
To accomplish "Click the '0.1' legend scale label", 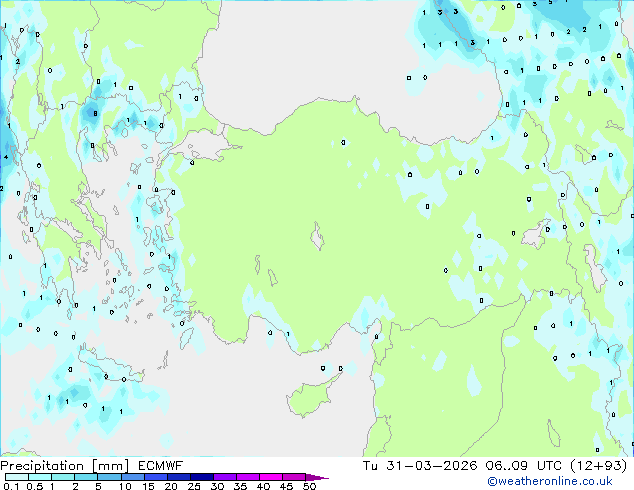I will (x=11, y=486).
